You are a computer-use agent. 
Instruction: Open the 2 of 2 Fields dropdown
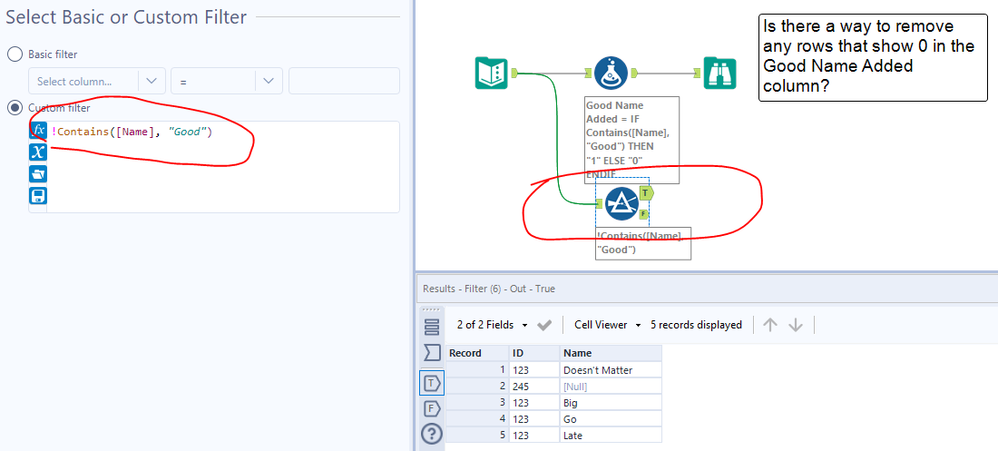[492, 324]
